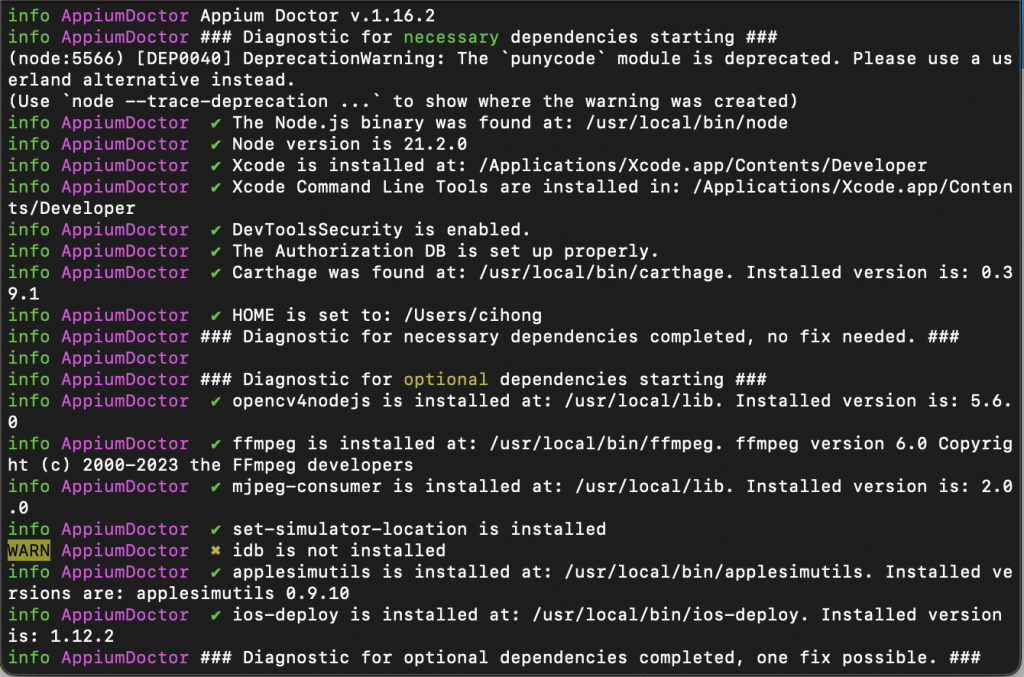The width and height of the screenshot is (1024, 677).
Task: Click the checkmark next to Authorization DB line
Action: (x=216, y=252)
